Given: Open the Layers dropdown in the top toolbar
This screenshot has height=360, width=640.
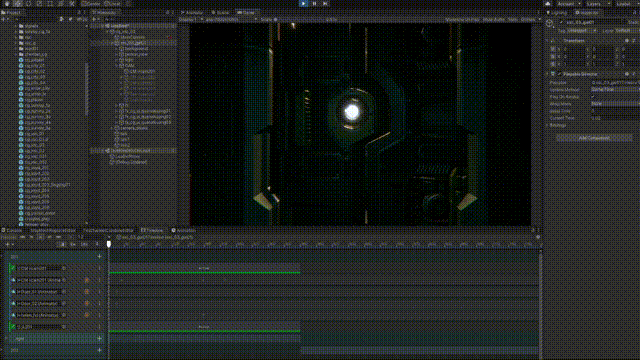Looking at the screenshot, I should coord(596,4).
